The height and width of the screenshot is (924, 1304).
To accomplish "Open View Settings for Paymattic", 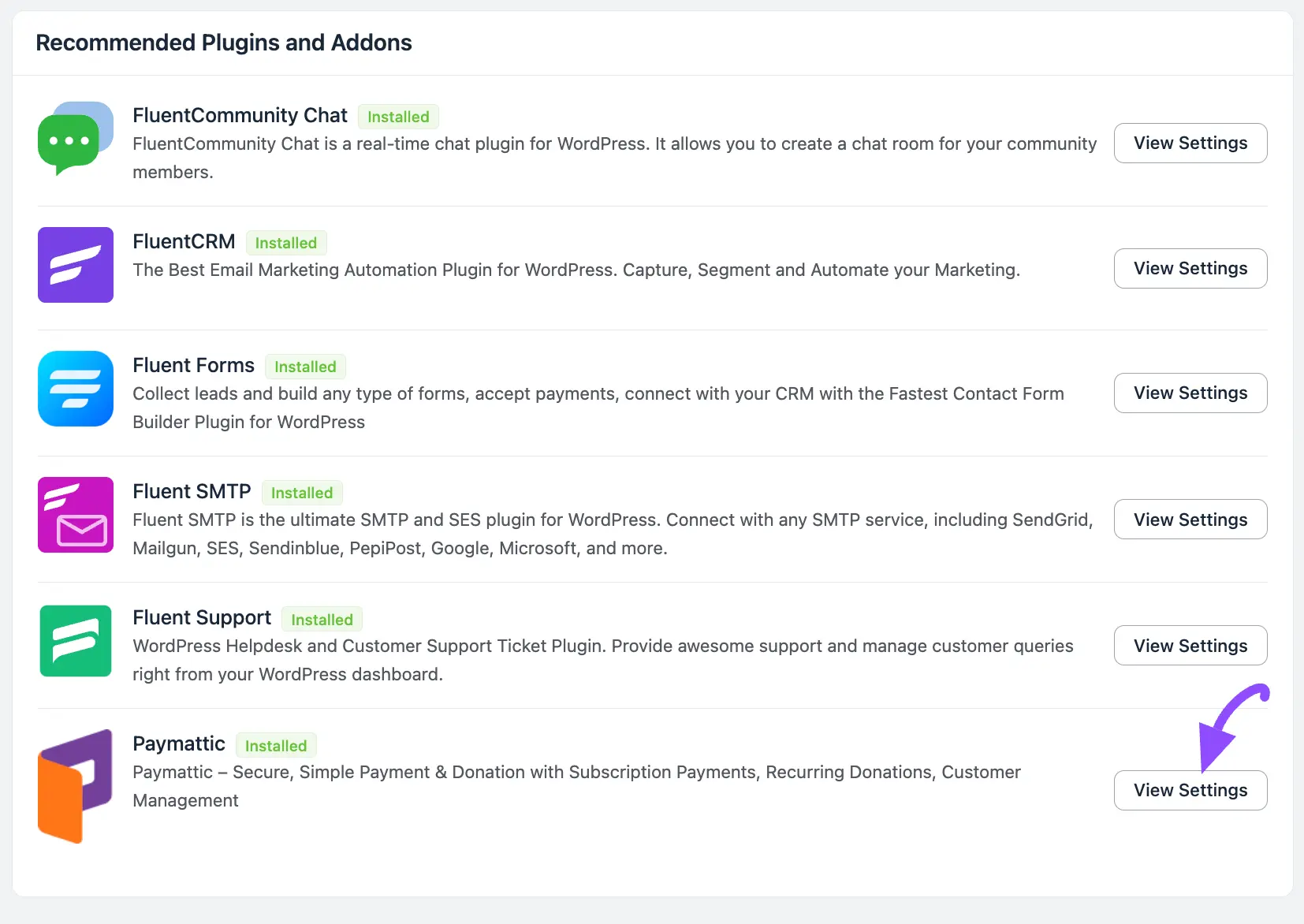I will (x=1190, y=790).
